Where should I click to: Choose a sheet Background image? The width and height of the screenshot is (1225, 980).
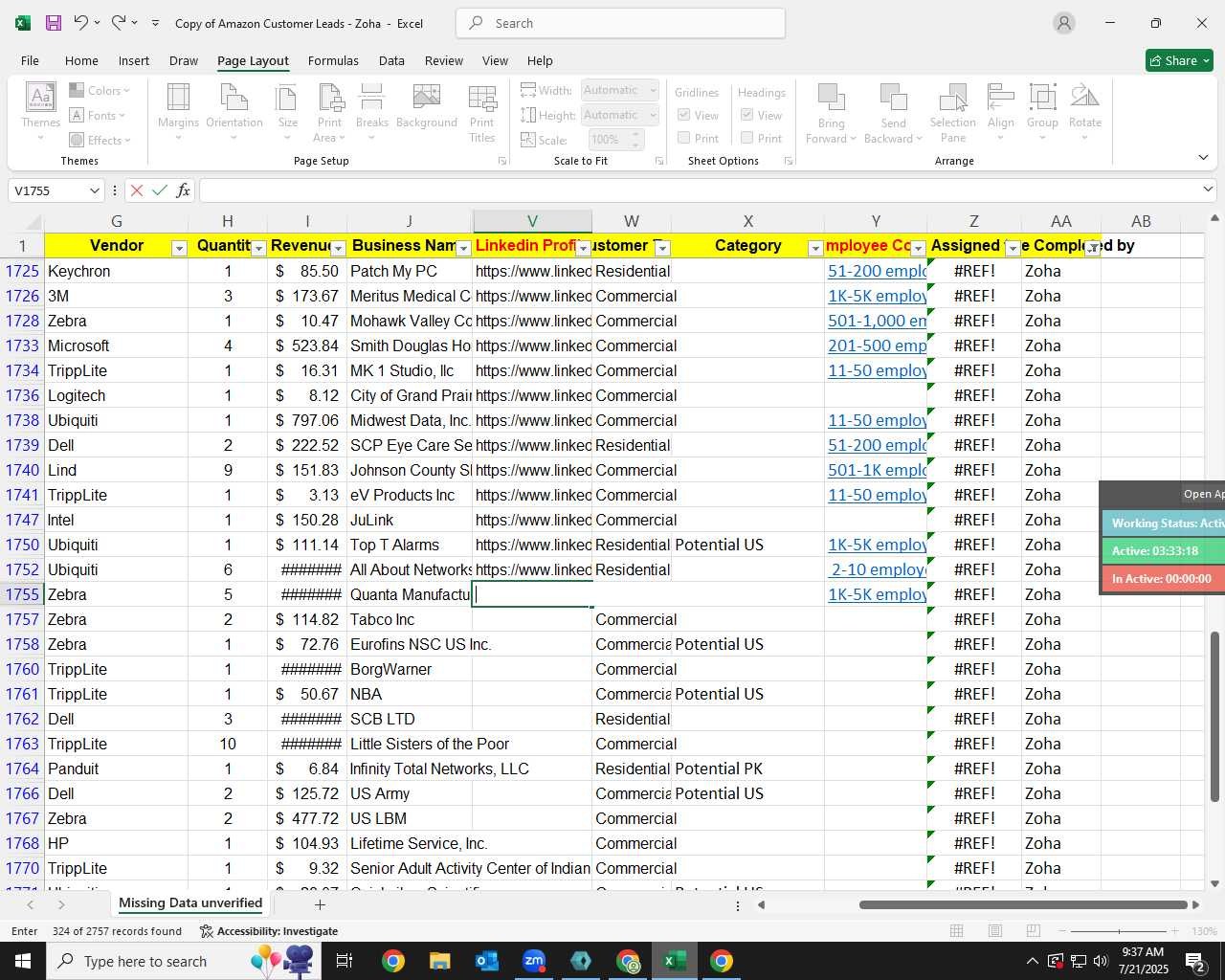(x=426, y=106)
